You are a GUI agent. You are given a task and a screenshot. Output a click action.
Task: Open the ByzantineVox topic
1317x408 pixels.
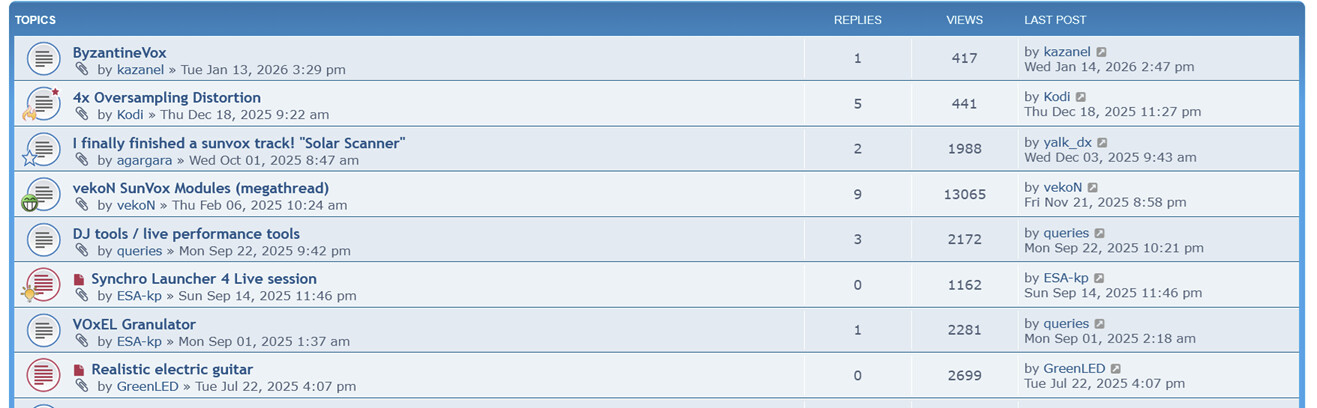coord(119,52)
